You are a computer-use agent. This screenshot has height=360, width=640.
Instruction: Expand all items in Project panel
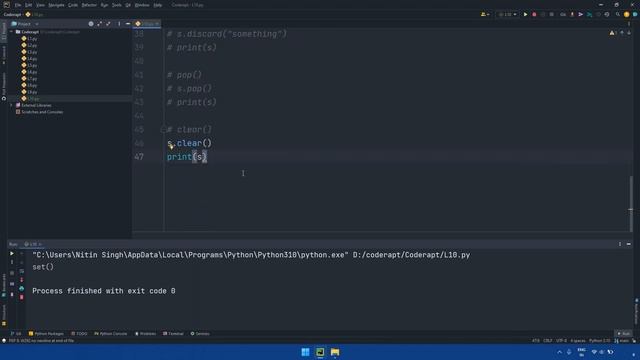click(100, 24)
